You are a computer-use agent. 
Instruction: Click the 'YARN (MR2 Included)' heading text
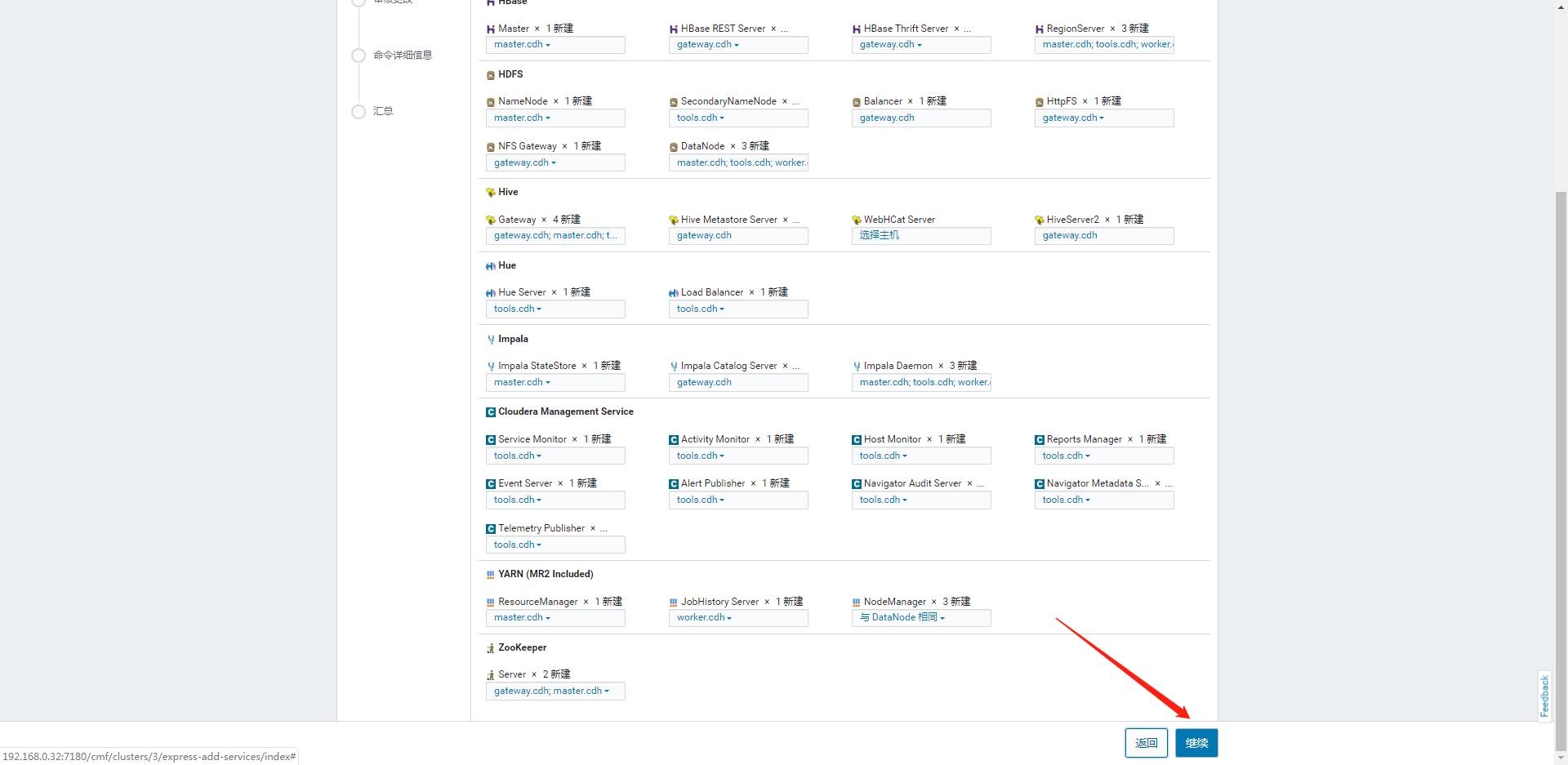[546, 575]
